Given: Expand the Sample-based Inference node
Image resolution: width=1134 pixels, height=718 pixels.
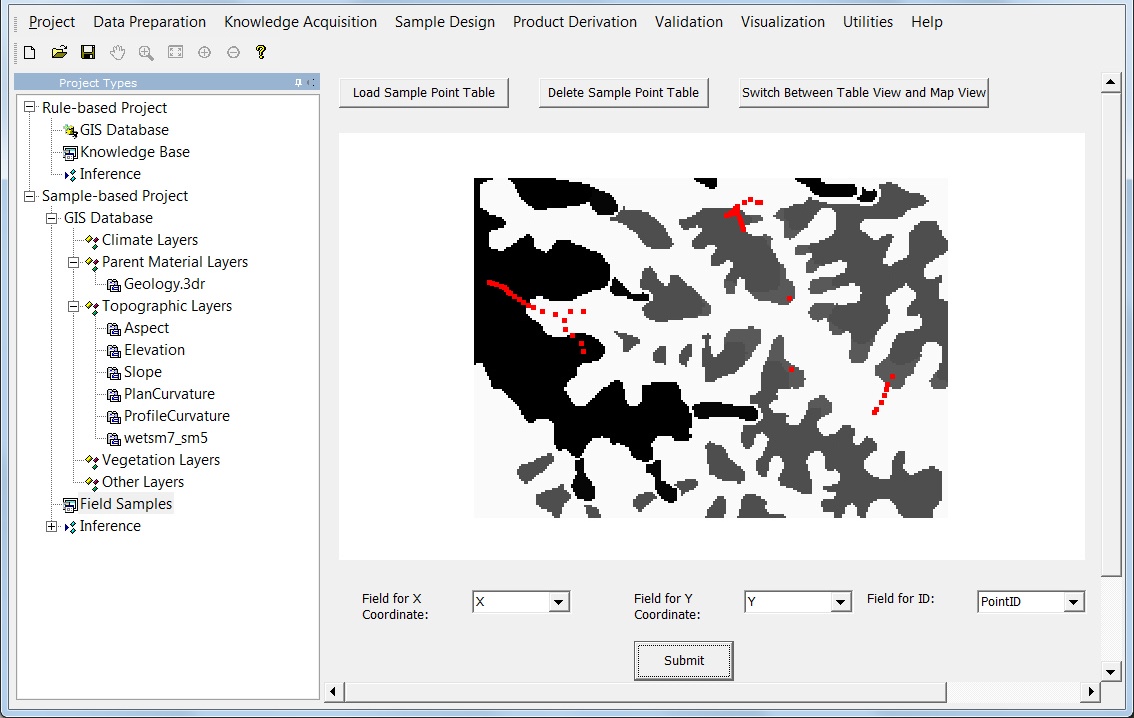Looking at the screenshot, I should click(x=51, y=526).
